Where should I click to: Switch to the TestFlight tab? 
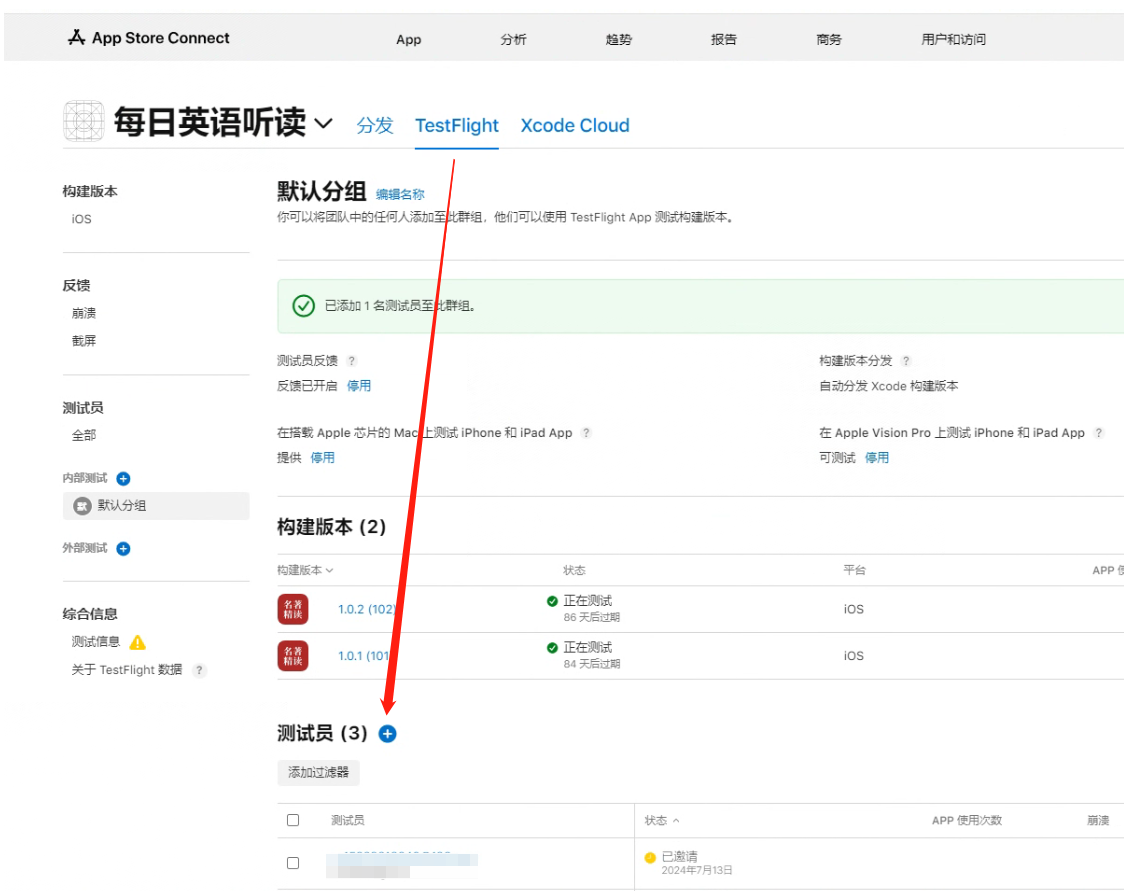(x=457, y=125)
